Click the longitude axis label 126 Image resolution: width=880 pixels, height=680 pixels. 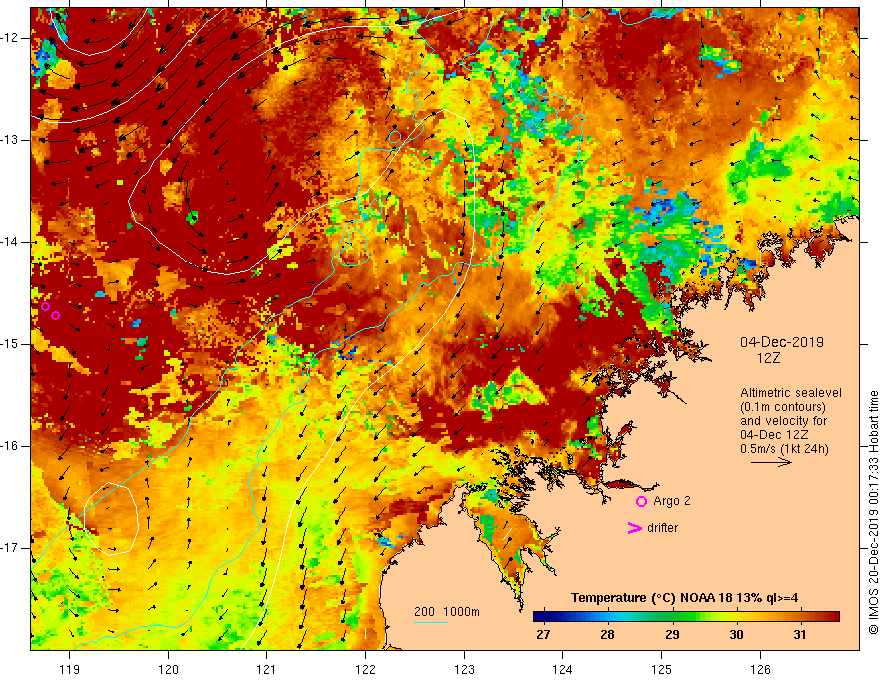pyautogui.click(x=760, y=669)
